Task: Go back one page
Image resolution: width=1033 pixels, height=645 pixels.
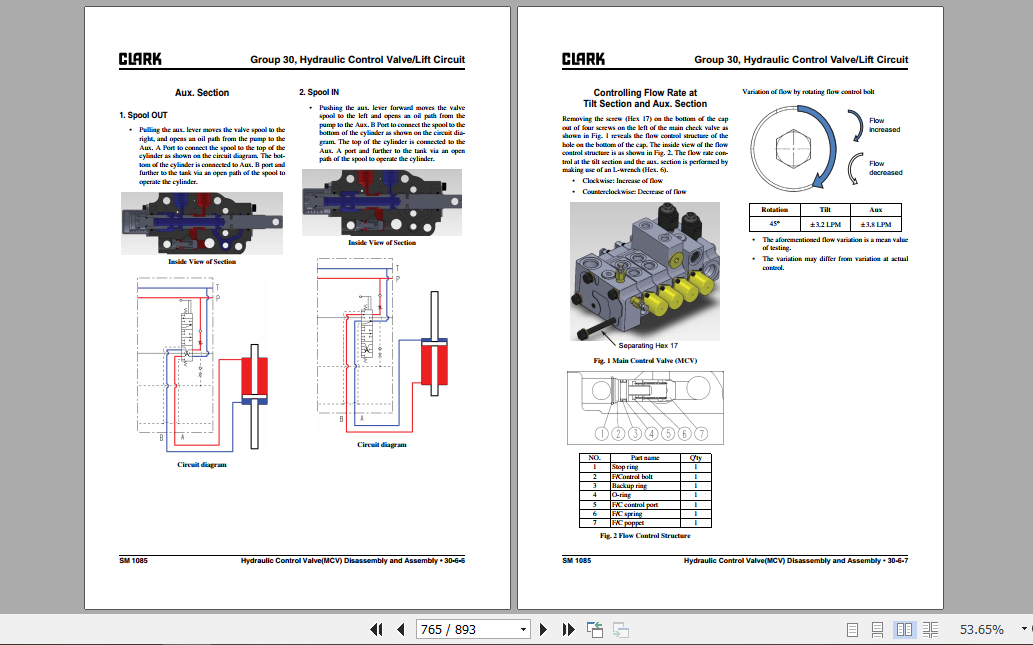Action: click(x=400, y=629)
